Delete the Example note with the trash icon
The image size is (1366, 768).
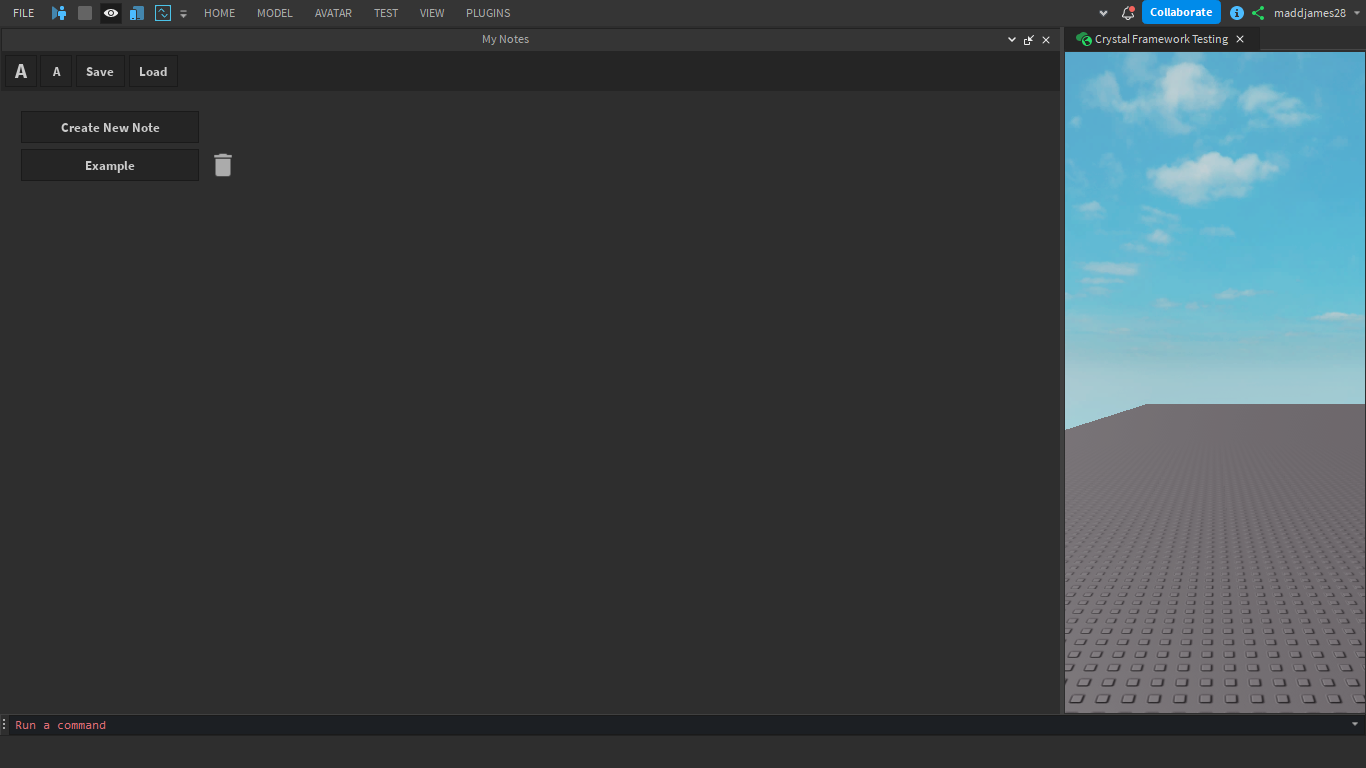pyautogui.click(x=222, y=164)
